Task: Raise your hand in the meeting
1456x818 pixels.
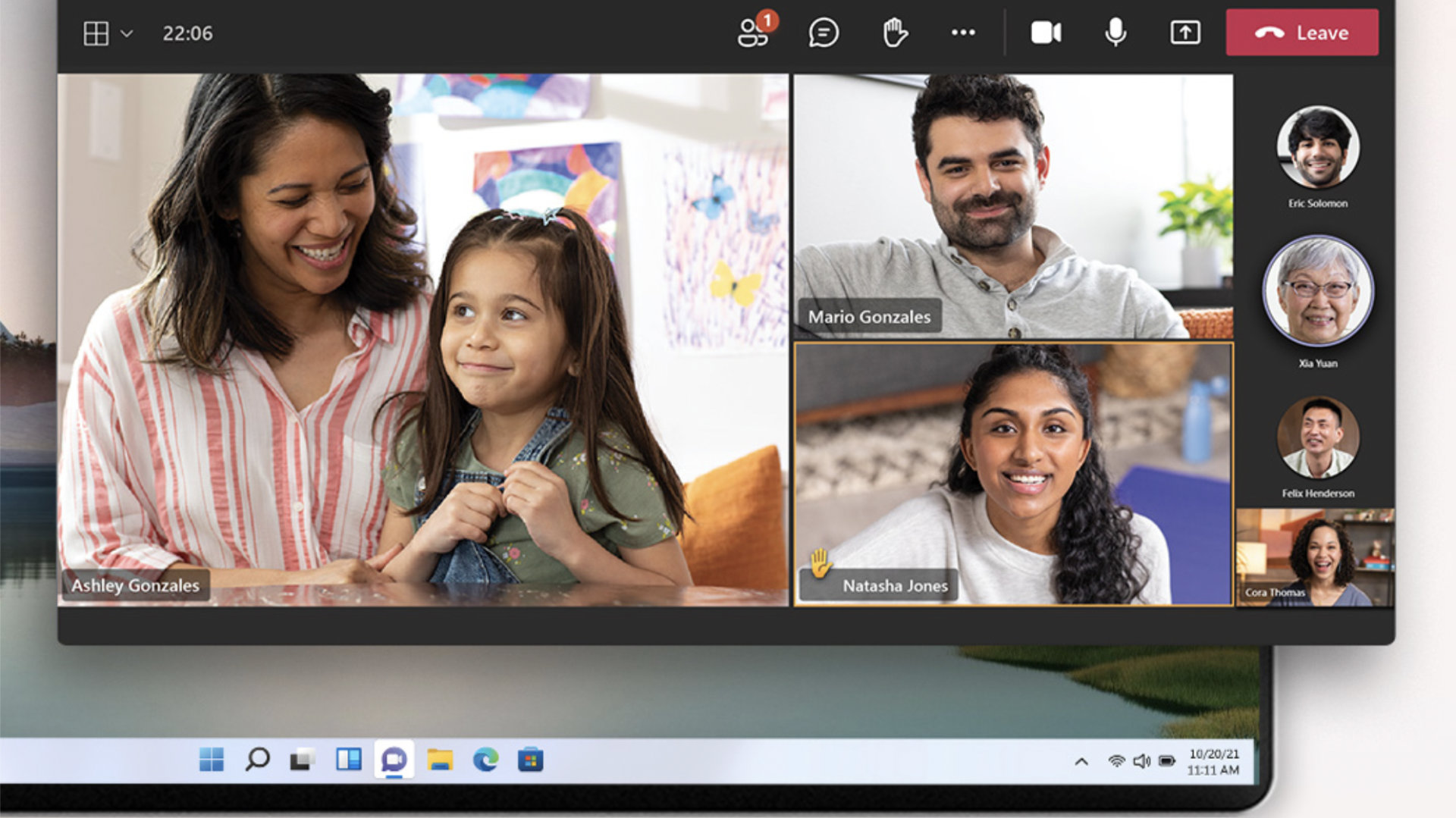Action: click(x=895, y=33)
